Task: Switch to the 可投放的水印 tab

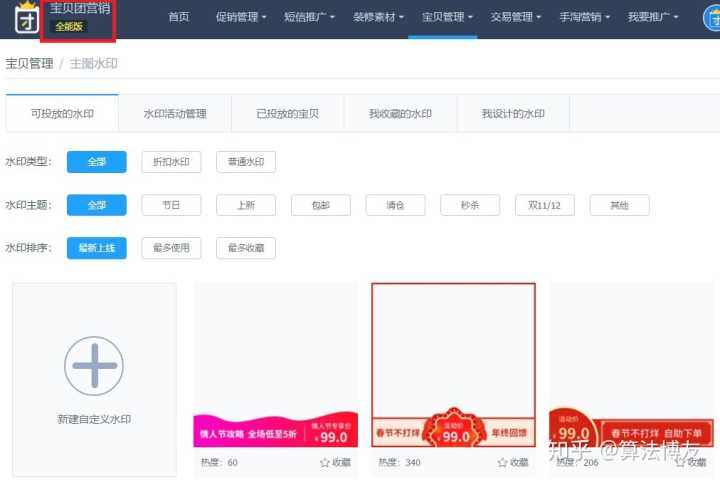Action: point(62,113)
